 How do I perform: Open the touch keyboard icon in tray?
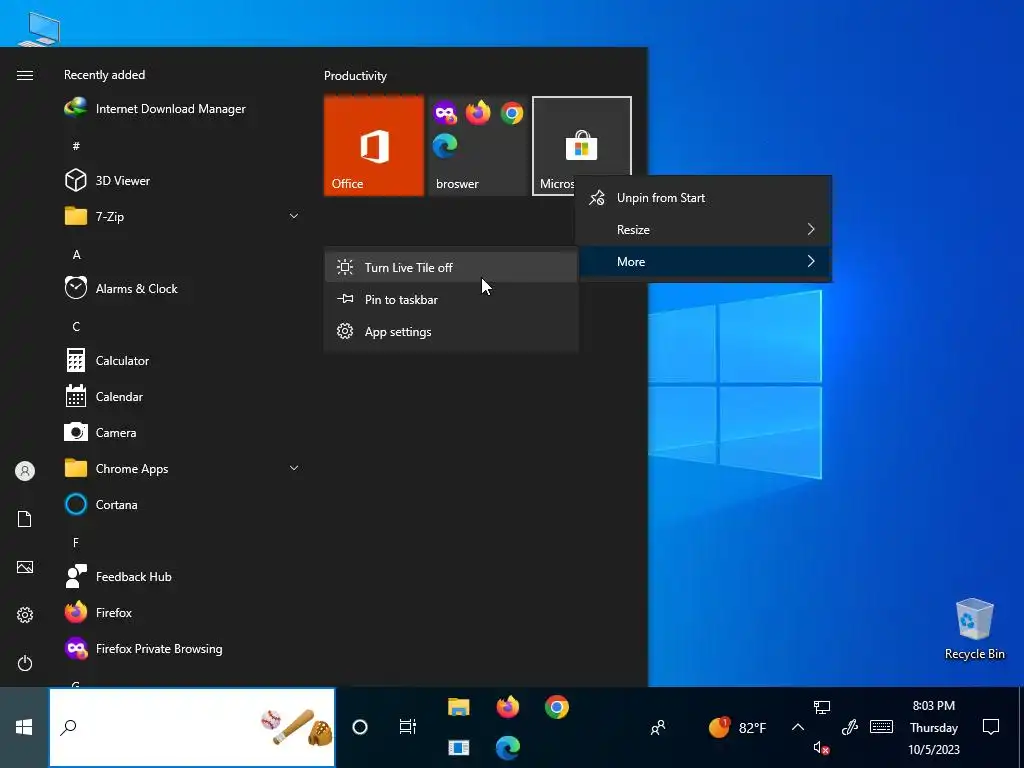click(881, 726)
